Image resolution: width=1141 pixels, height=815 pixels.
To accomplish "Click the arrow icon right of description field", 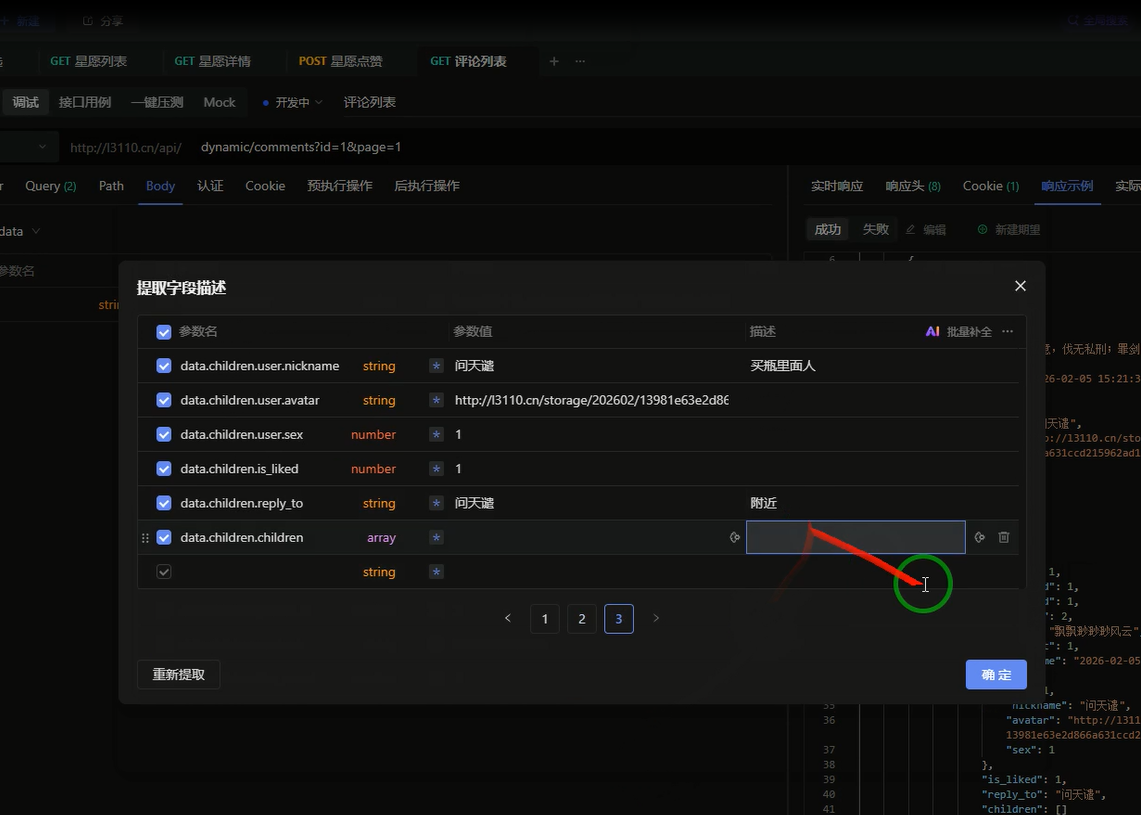I will pyautogui.click(x=980, y=537).
